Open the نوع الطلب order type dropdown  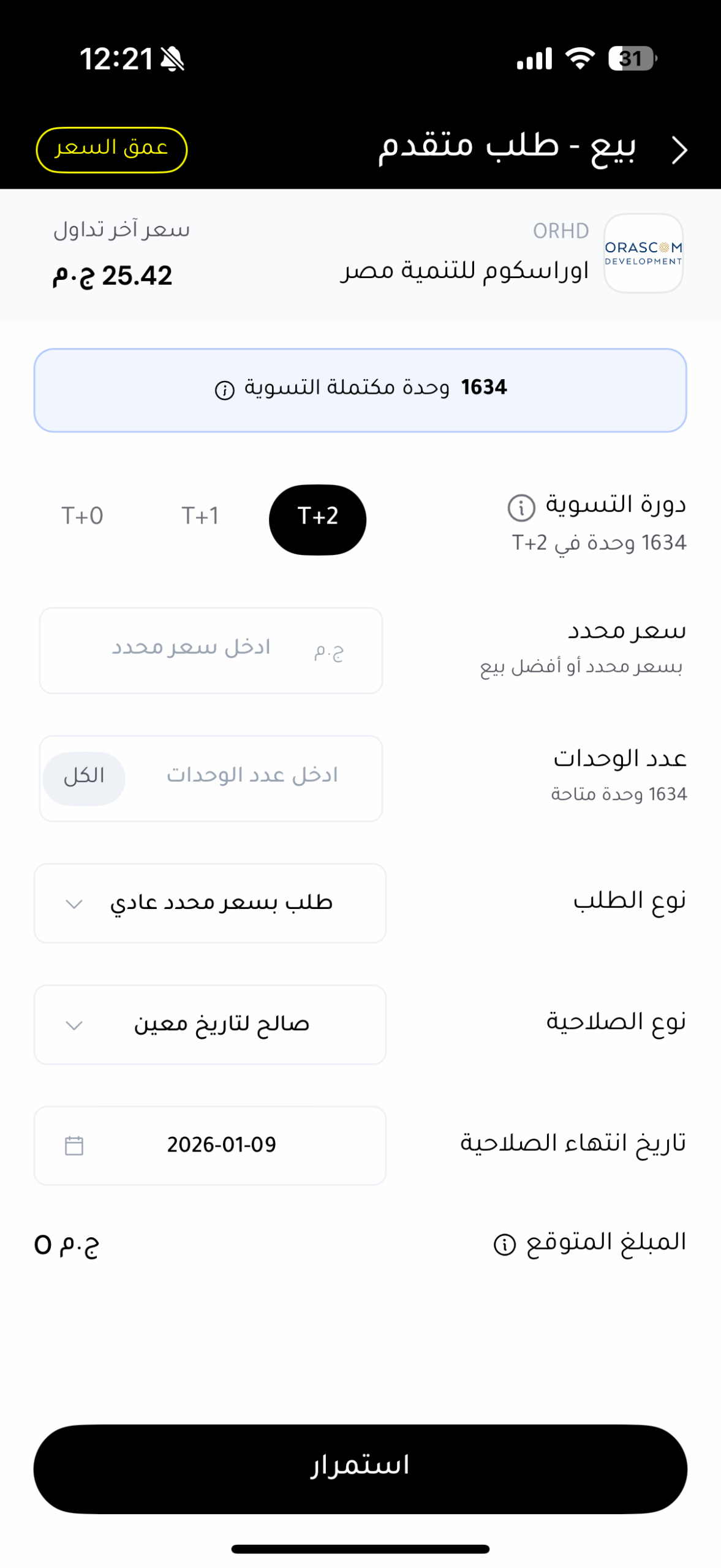(x=210, y=903)
